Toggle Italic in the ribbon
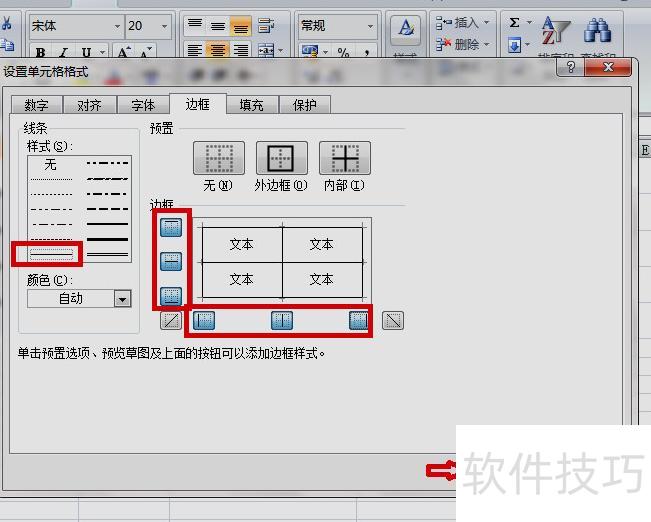Screen dimensions: 651x522 (x=63, y=52)
